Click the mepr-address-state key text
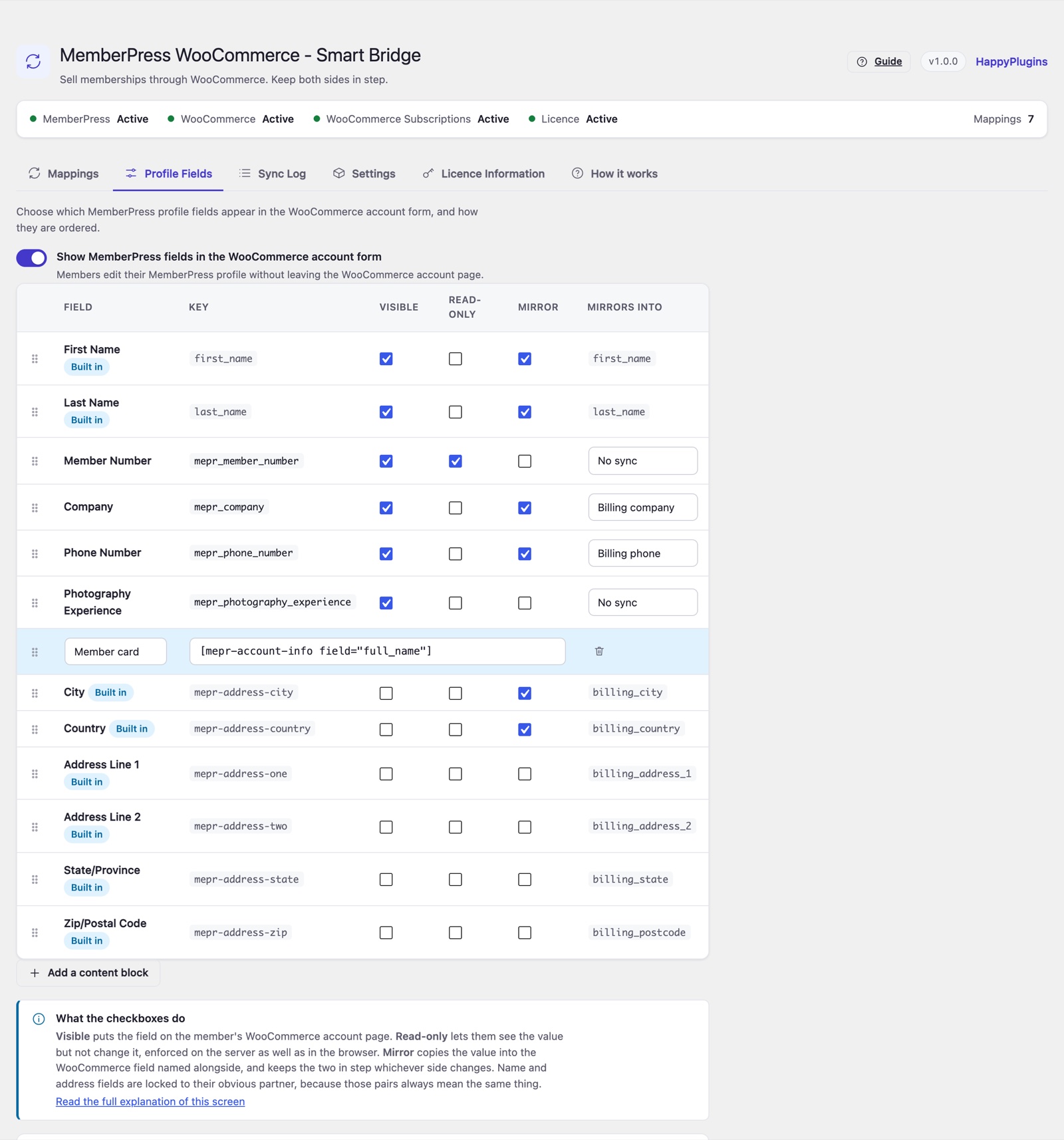This screenshot has height=1140, width=1064. coord(246,879)
